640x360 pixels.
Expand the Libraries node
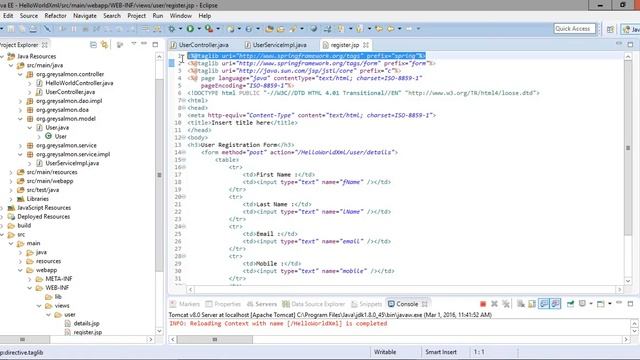pyautogui.click(x=11, y=199)
